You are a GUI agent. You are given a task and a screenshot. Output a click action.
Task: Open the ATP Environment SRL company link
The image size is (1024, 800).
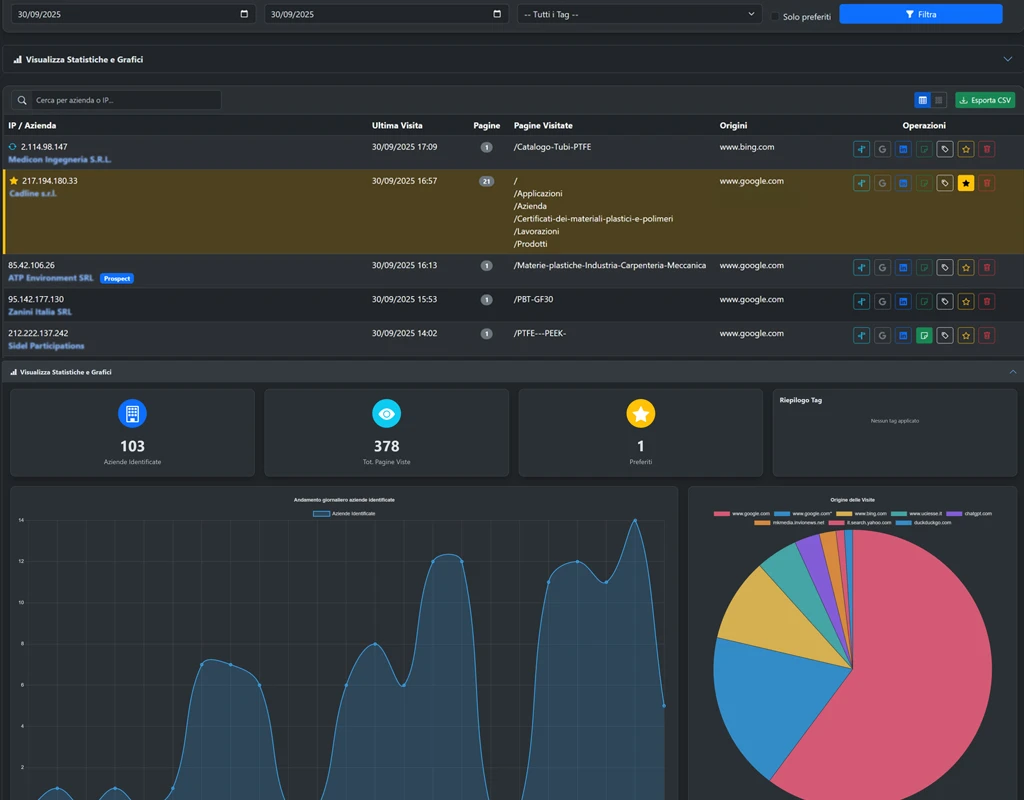point(50,278)
